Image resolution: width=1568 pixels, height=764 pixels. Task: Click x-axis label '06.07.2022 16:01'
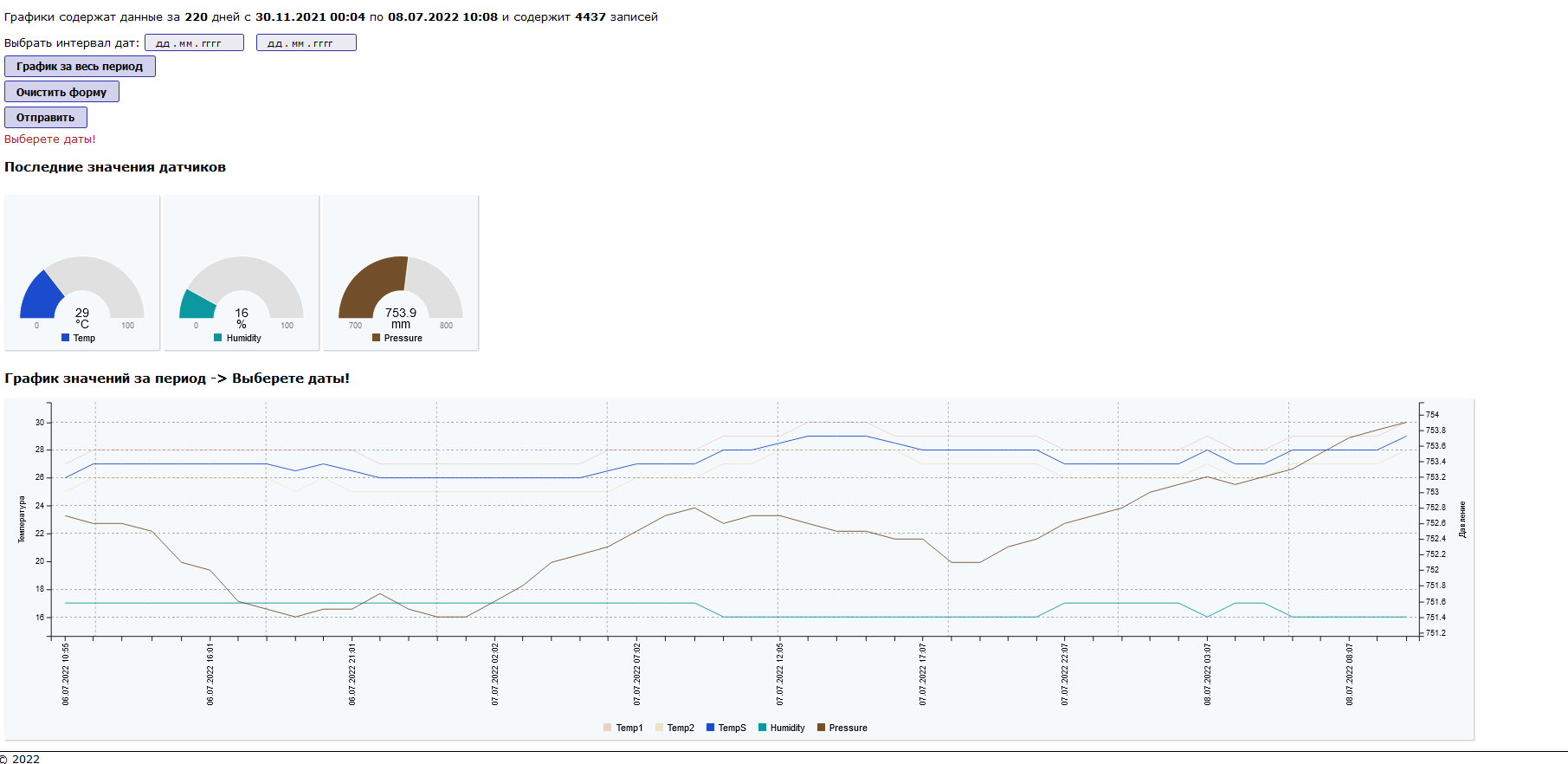[210, 674]
